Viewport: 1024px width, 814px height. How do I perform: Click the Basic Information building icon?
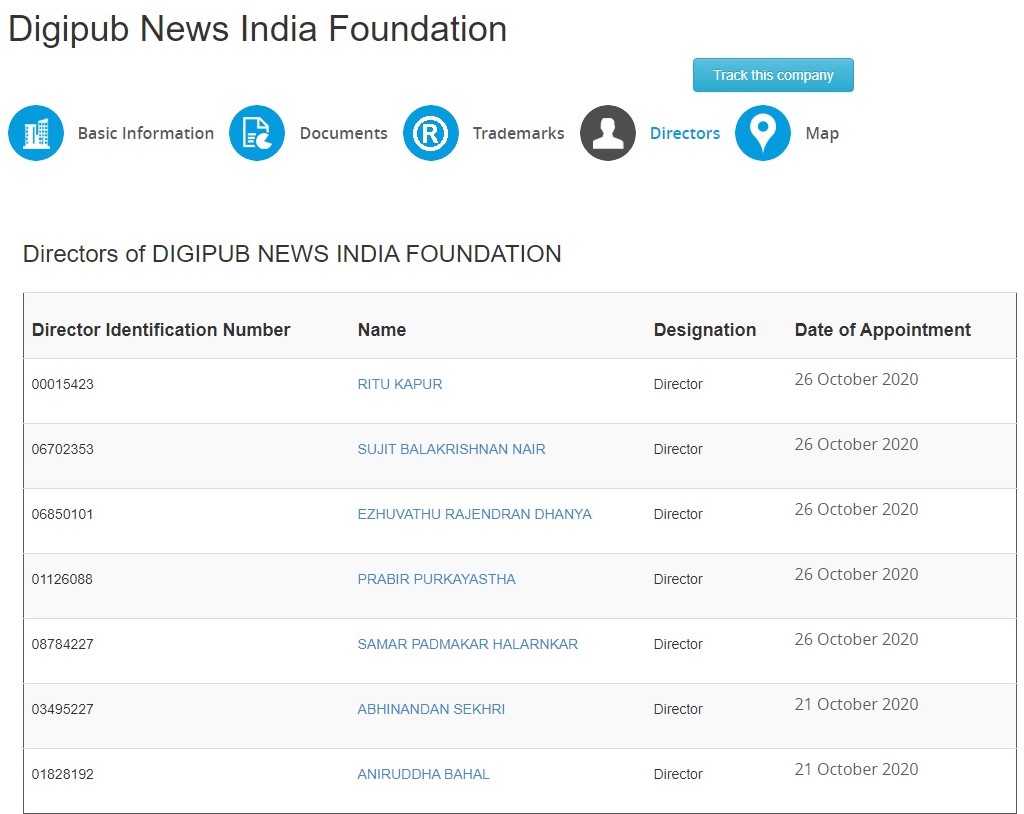click(x=36, y=133)
